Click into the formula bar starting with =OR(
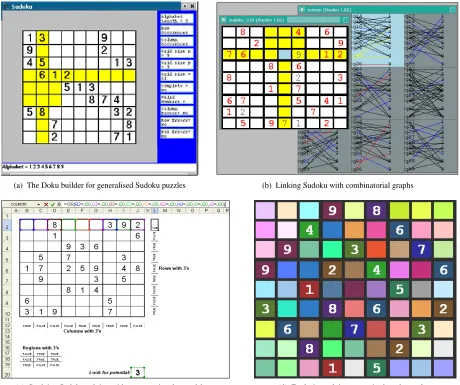Screen dimensions: 460x385 coord(145,204)
